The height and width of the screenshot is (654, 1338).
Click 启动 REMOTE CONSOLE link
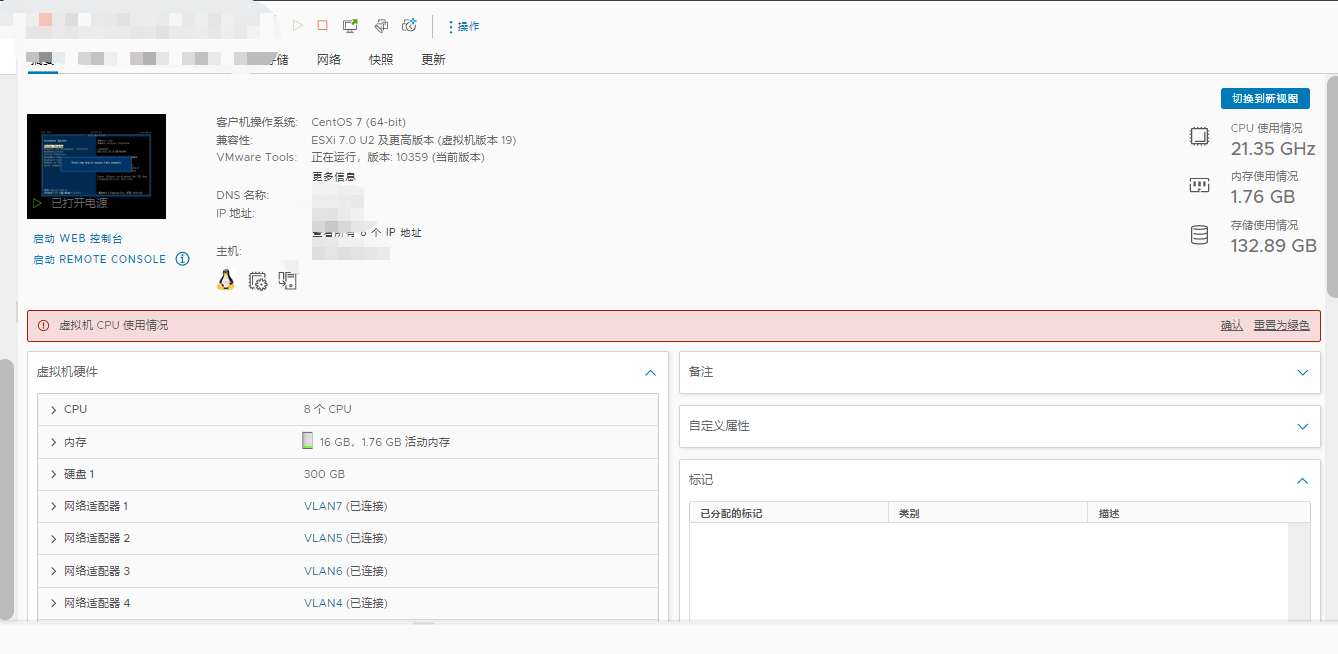[x=100, y=259]
